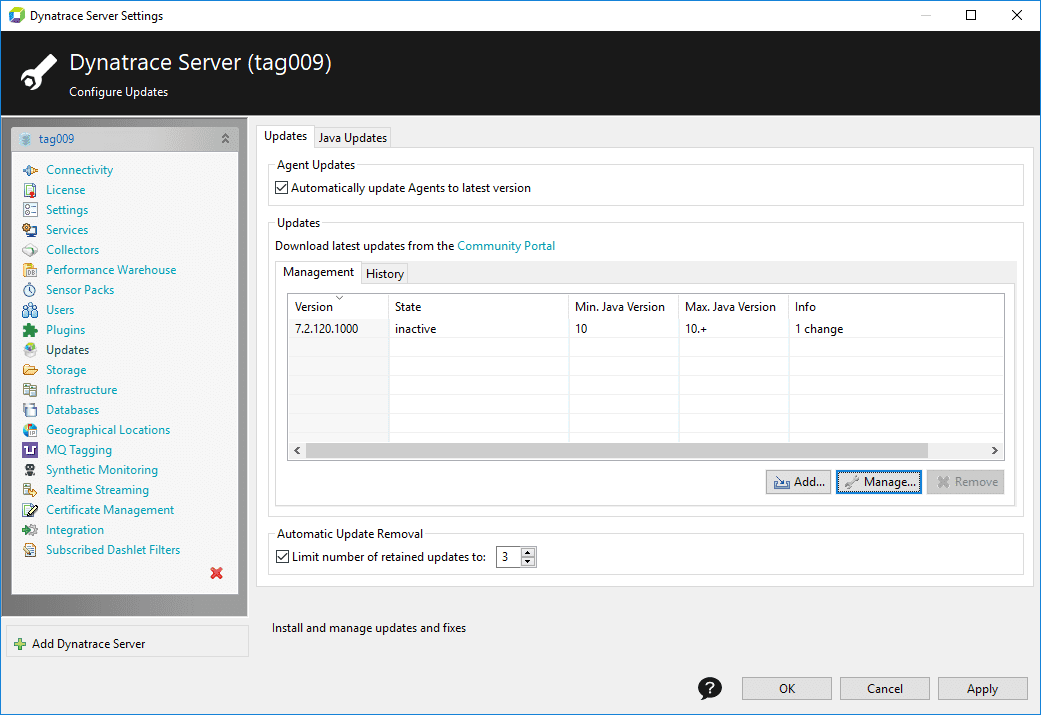
Task: Click the retained updates number field
Action: pos(509,557)
